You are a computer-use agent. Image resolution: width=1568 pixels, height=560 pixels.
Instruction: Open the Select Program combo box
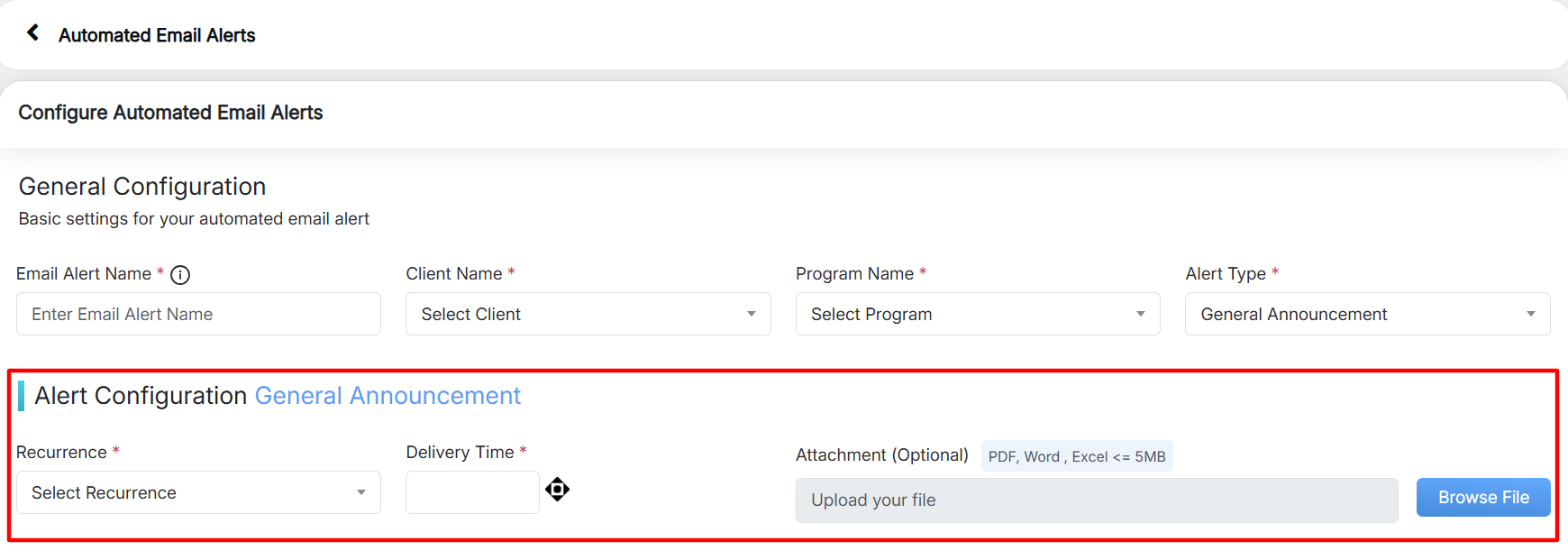point(964,314)
